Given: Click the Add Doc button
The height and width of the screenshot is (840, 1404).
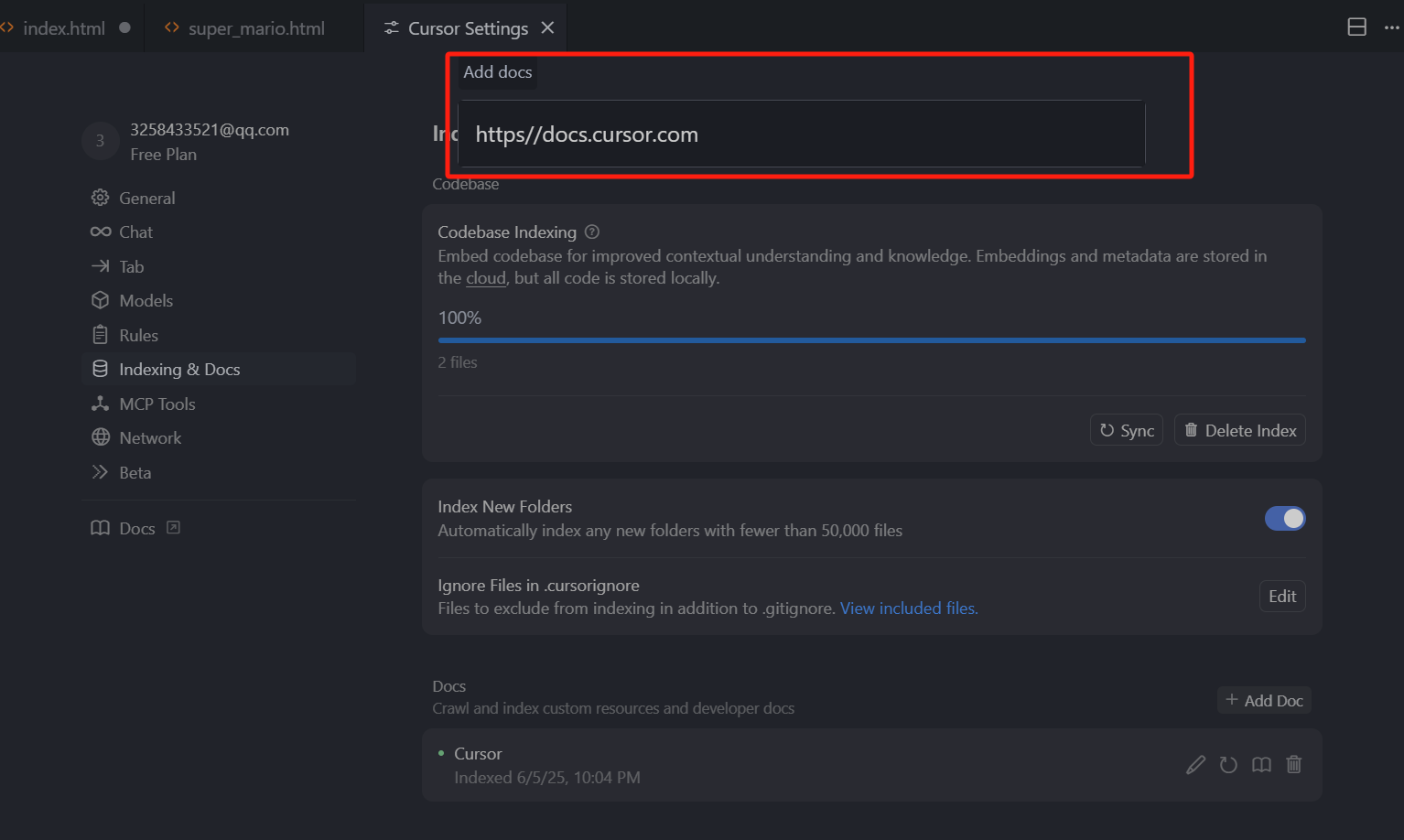Looking at the screenshot, I should tap(1264, 700).
